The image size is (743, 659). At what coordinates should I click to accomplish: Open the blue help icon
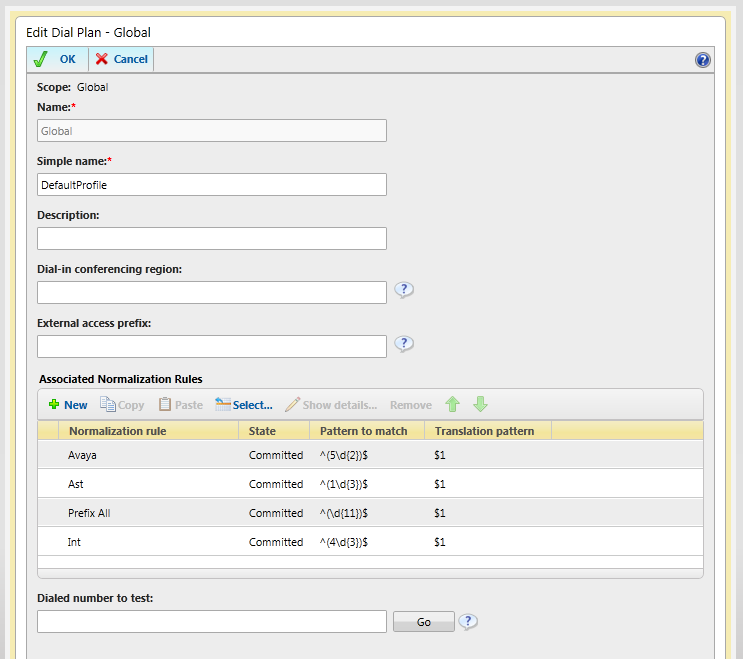point(703,60)
